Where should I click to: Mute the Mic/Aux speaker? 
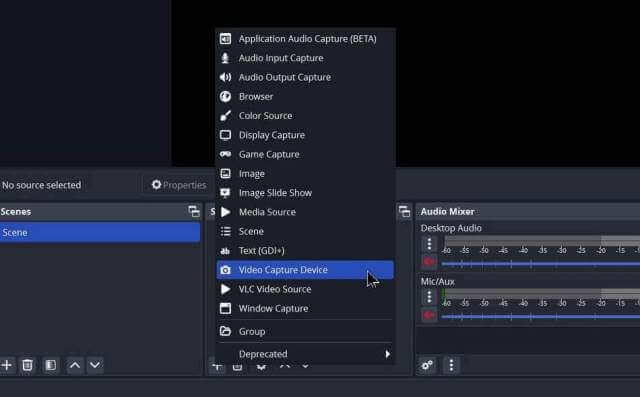click(x=429, y=315)
